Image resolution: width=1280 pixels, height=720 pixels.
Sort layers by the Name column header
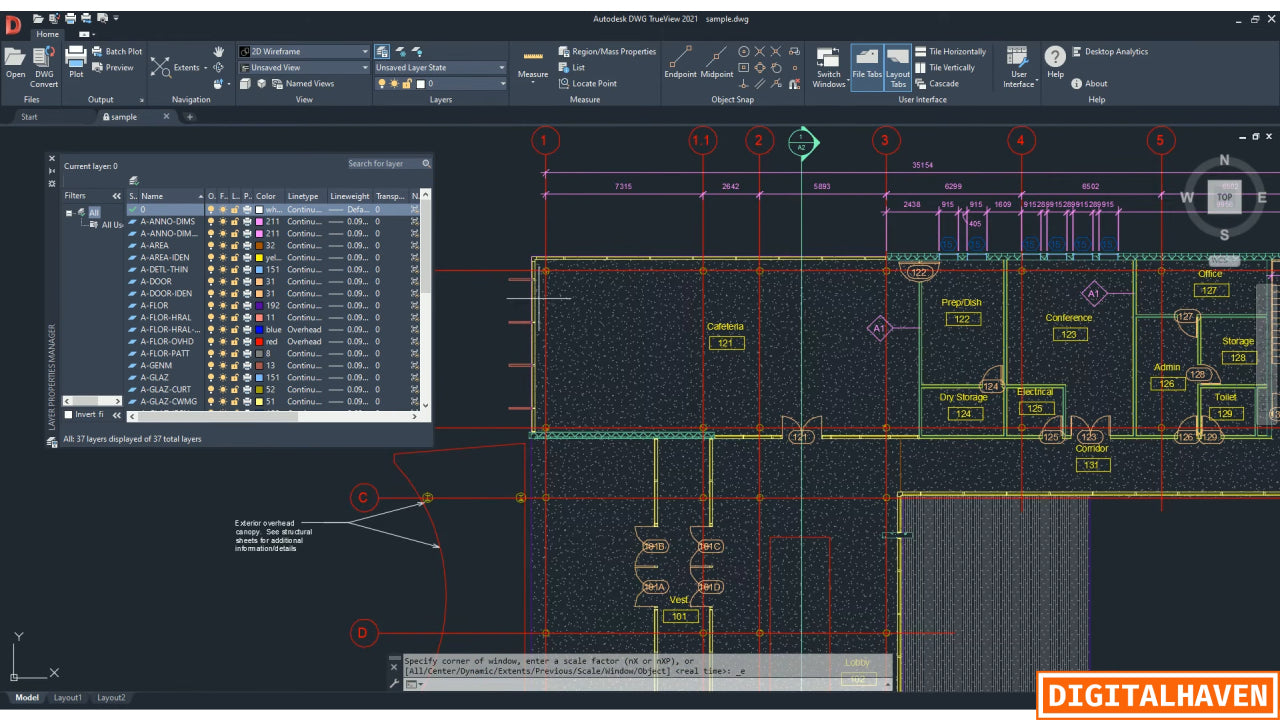pyautogui.click(x=171, y=196)
